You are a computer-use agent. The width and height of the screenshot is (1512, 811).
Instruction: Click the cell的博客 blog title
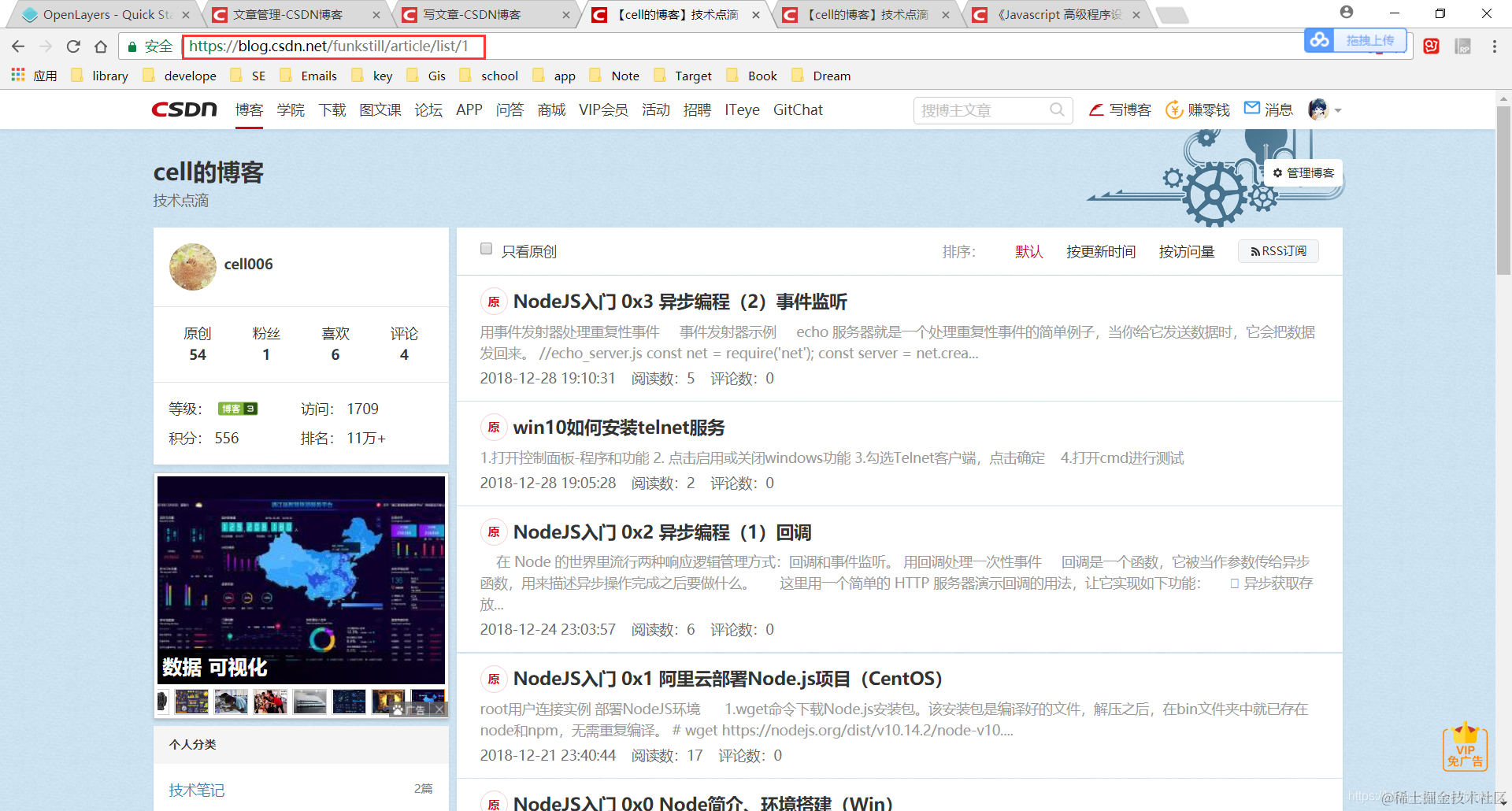(209, 172)
